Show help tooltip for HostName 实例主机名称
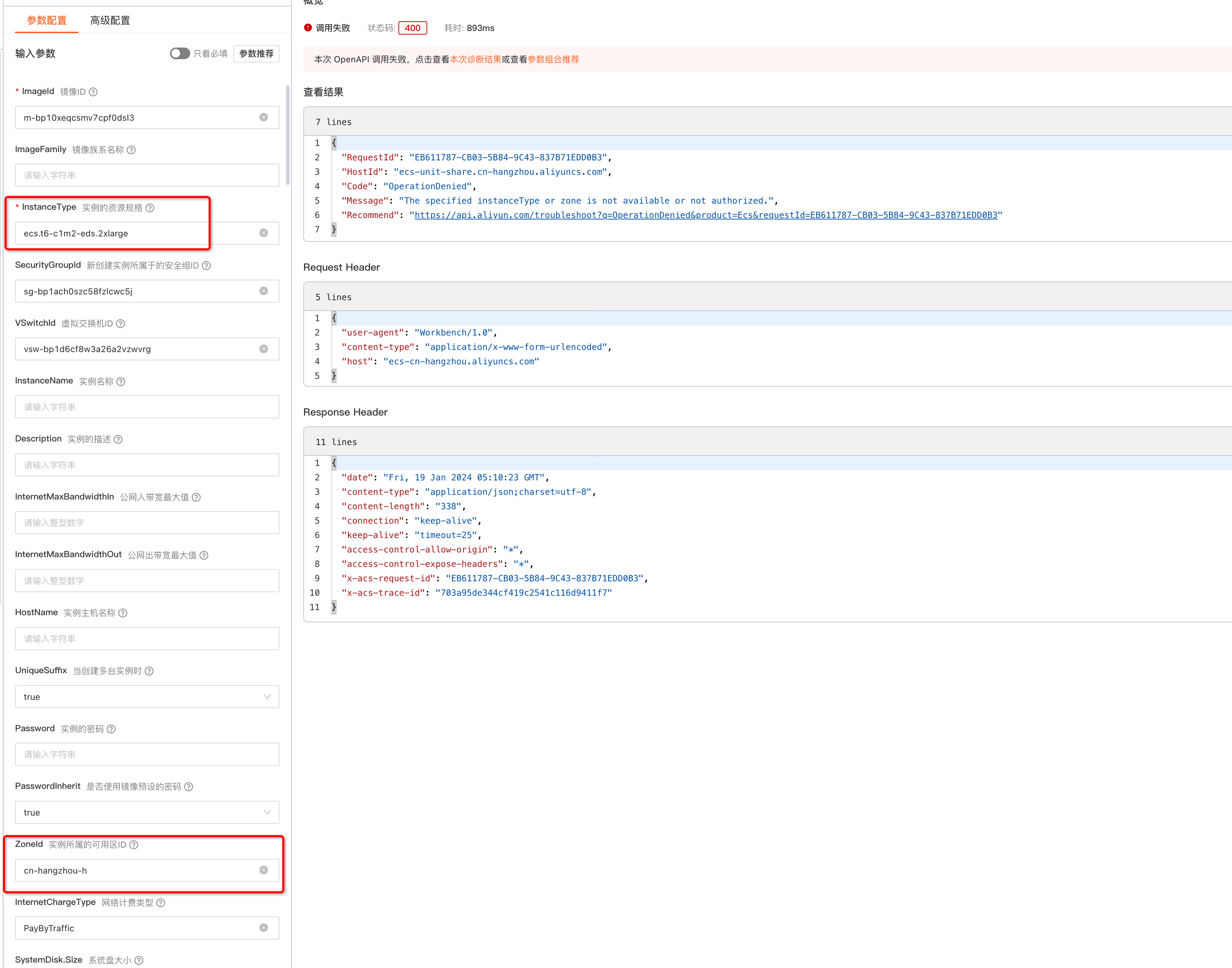Screen dimensions: 1232x968 (x=123, y=613)
